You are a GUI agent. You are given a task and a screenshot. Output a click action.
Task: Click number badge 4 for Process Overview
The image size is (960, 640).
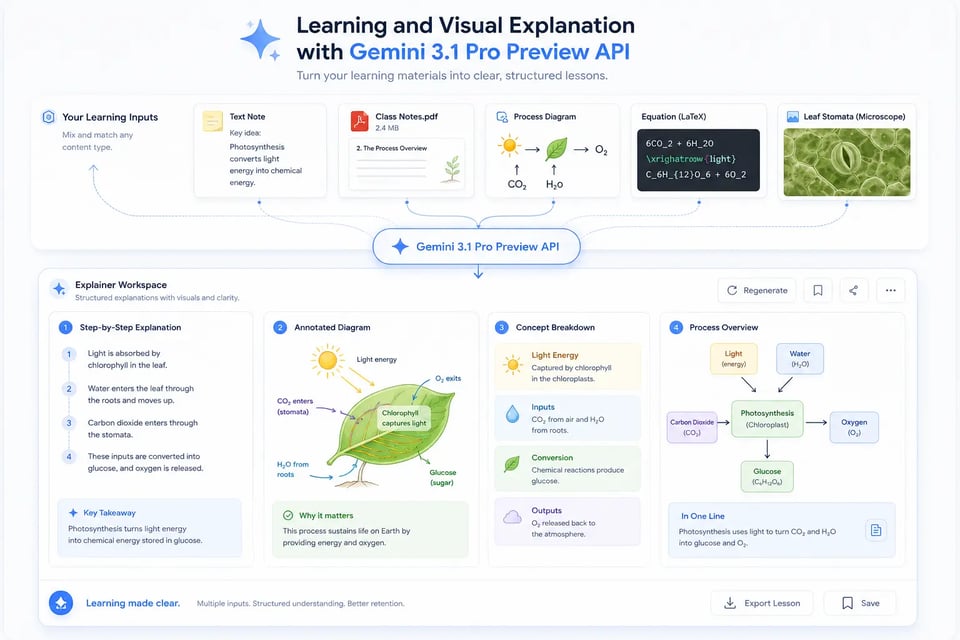coord(676,328)
